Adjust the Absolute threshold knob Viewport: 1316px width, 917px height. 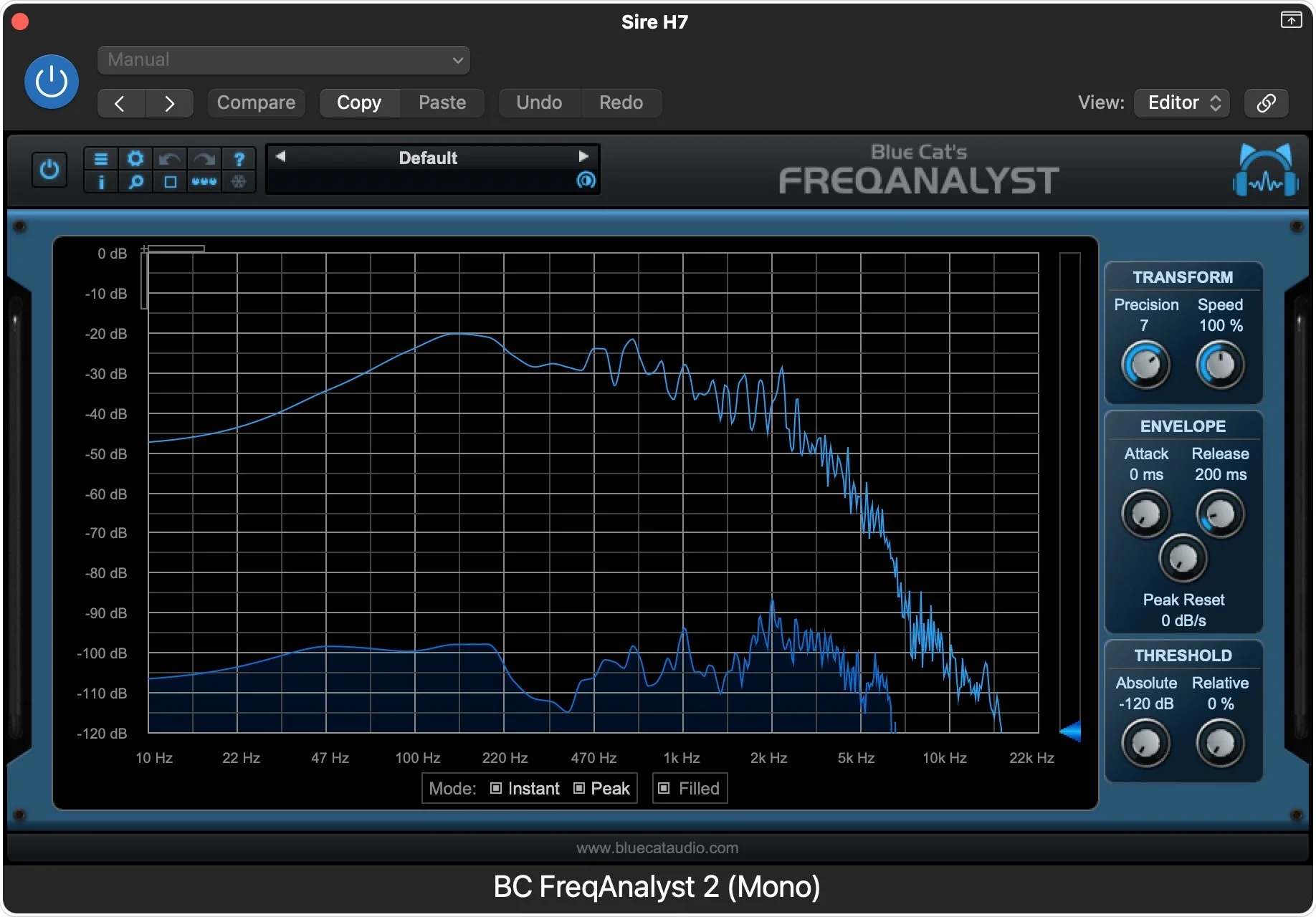click(1145, 744)
